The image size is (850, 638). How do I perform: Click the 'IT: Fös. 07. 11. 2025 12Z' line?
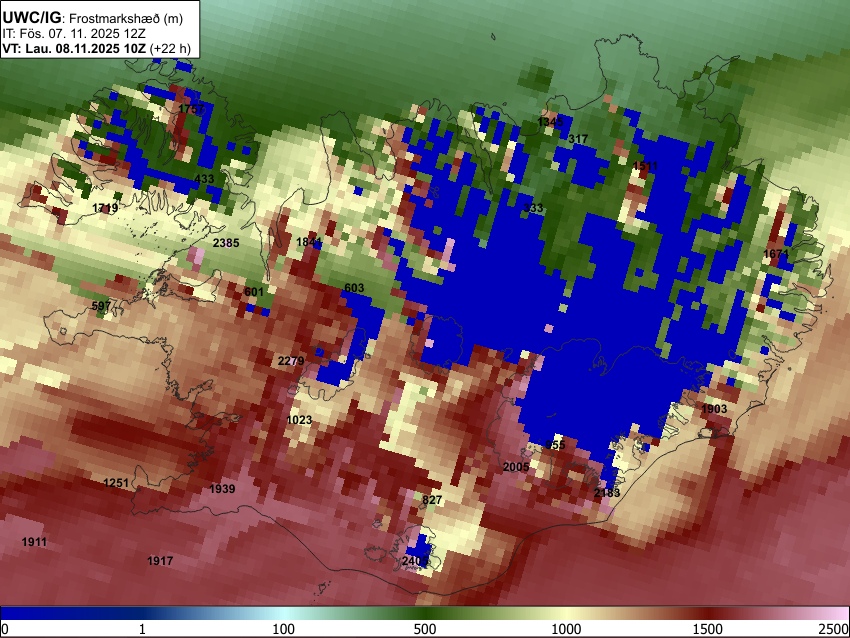coord(74,34)
